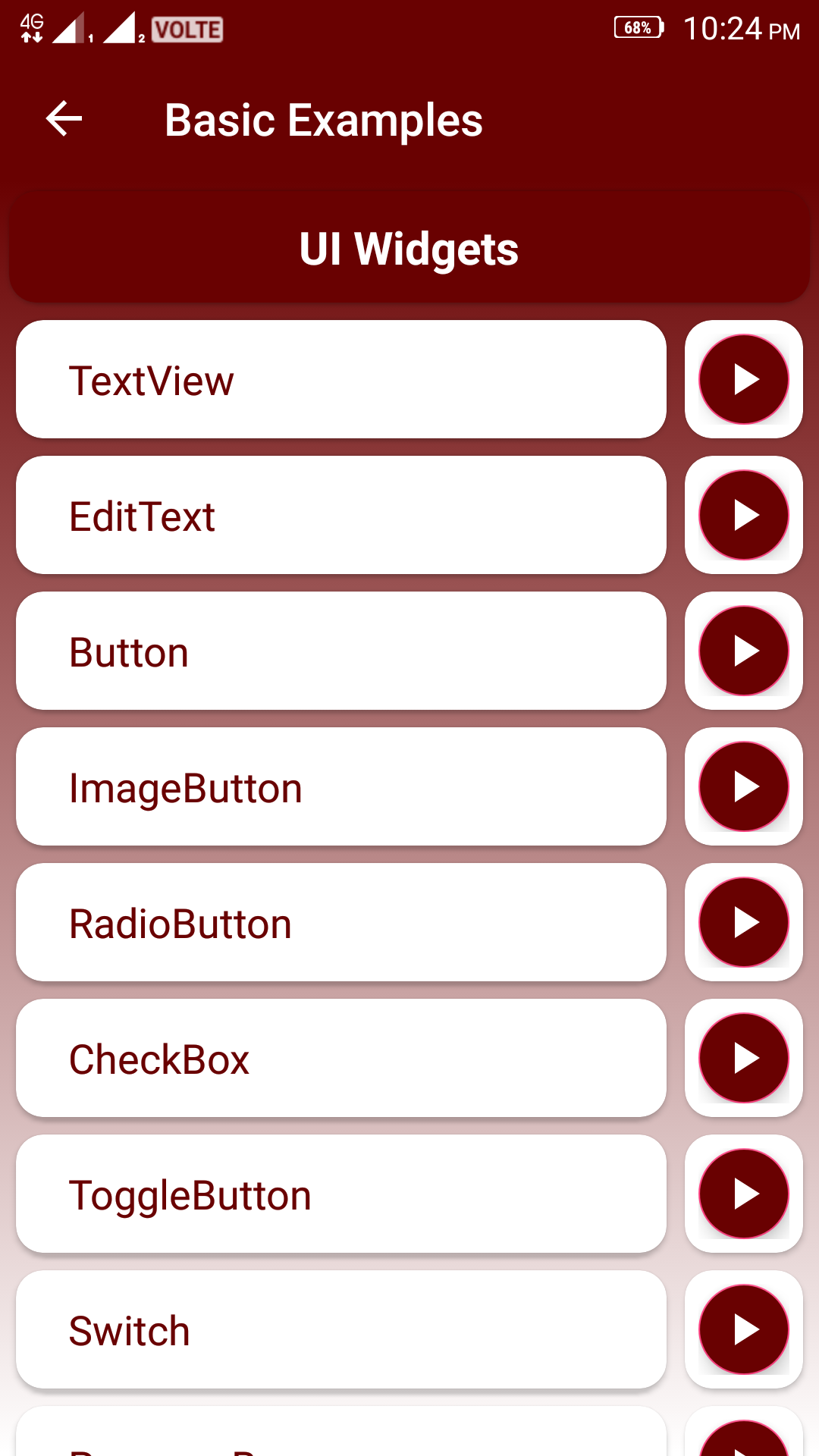819x1456 pixels.
Task: Tap the battery indicator in status bar
Action: click(x=639, y=28)
